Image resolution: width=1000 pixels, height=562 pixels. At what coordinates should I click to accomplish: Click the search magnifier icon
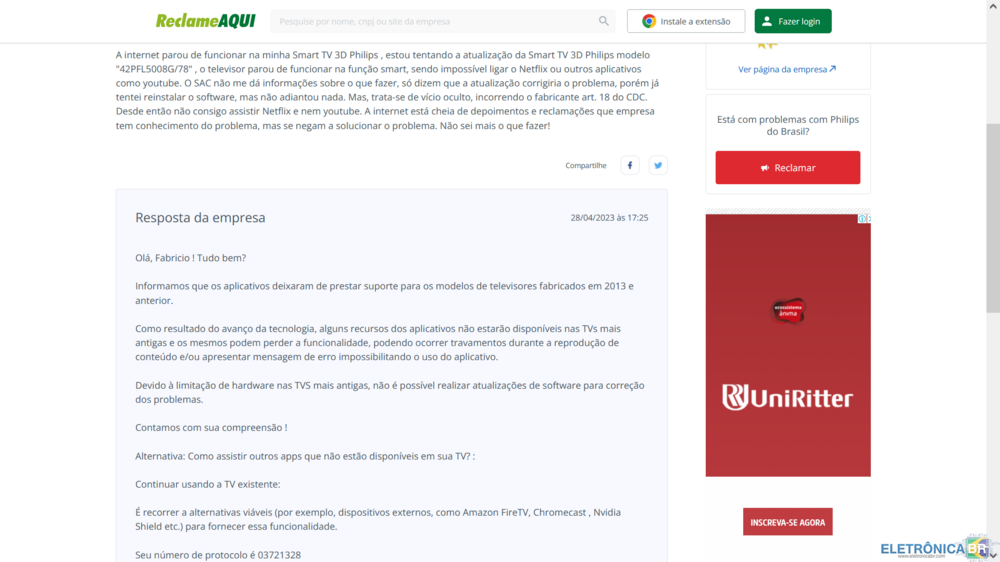pyautogui.click(x=603, y=21)
